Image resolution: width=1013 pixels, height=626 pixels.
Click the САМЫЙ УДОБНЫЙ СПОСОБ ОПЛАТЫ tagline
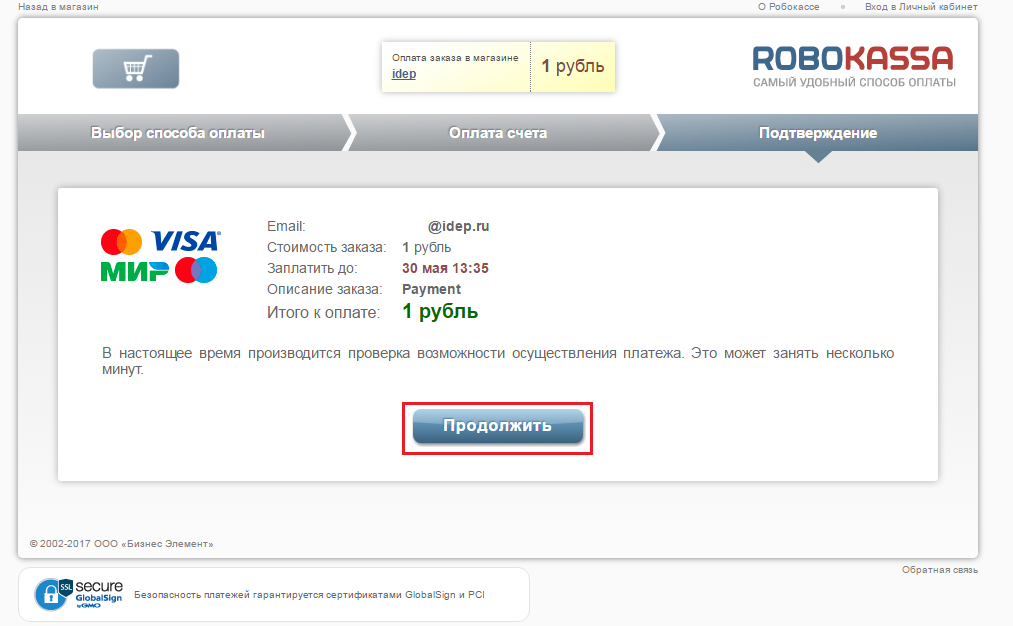(x=854, y=83)
